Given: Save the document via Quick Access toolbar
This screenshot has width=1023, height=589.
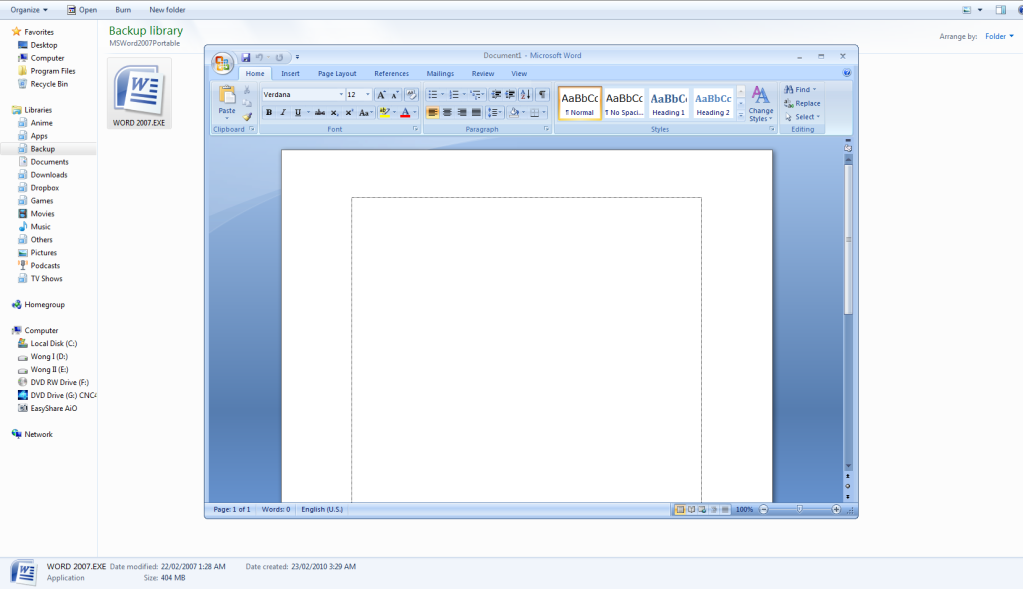Looking at the screenshot, I should (x=246, y=57).
